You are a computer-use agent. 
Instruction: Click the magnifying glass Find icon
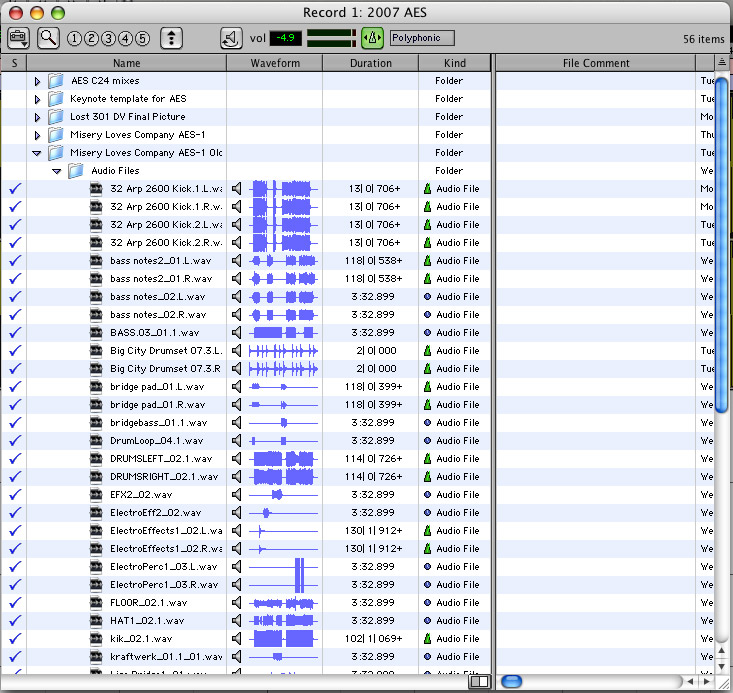click(x=47, y=38)
